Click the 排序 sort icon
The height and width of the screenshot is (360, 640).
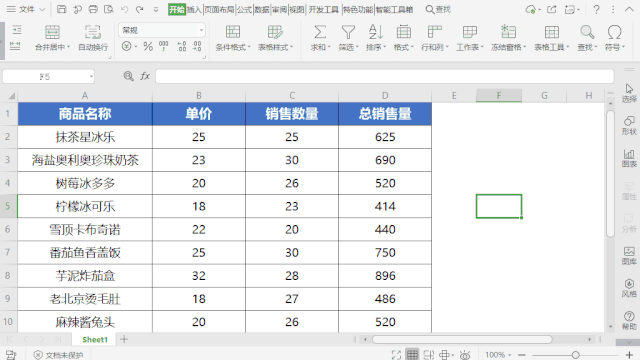[x=376, y=32]
